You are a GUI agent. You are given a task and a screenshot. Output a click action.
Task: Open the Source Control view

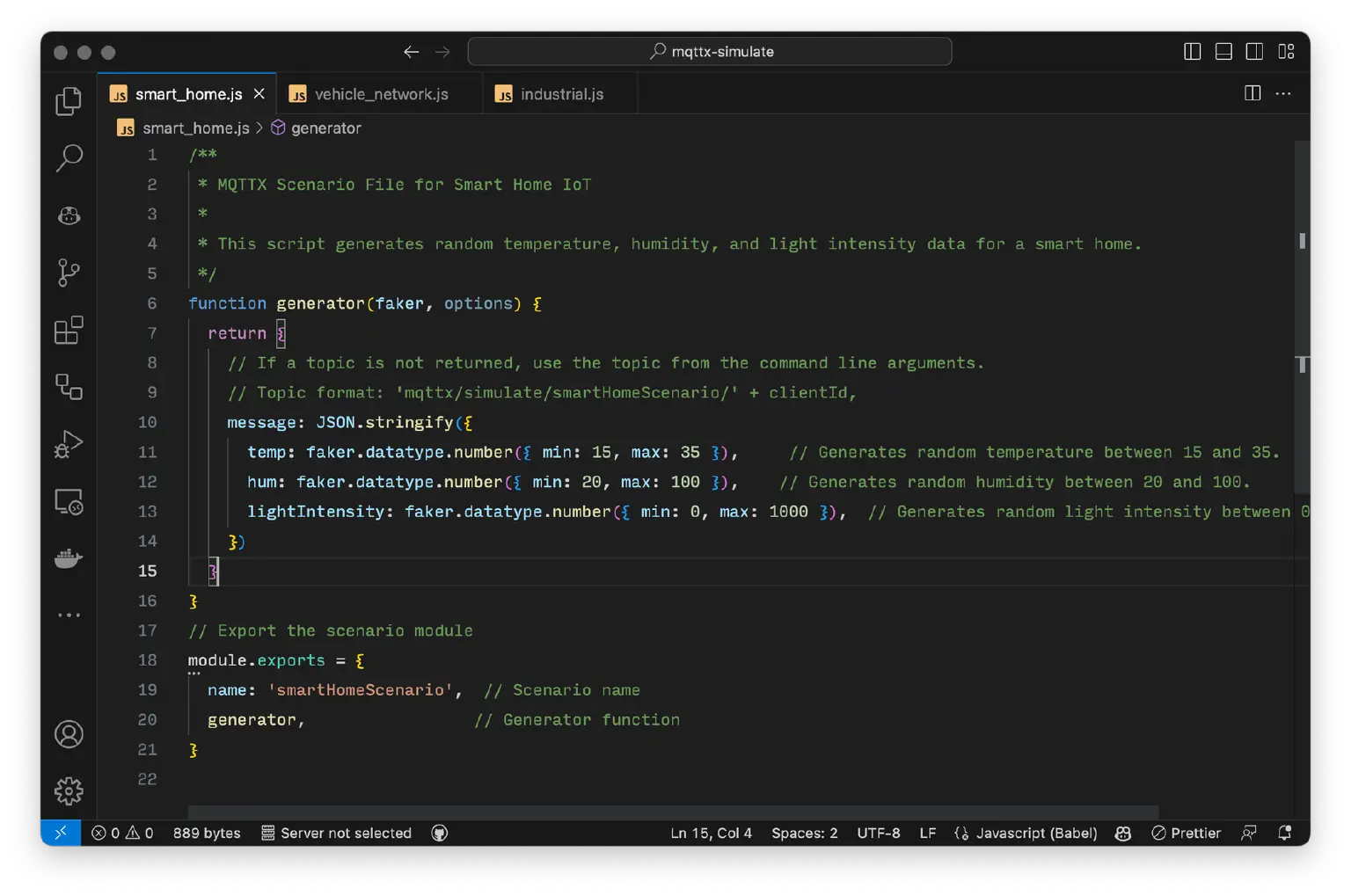pos(69,273)
